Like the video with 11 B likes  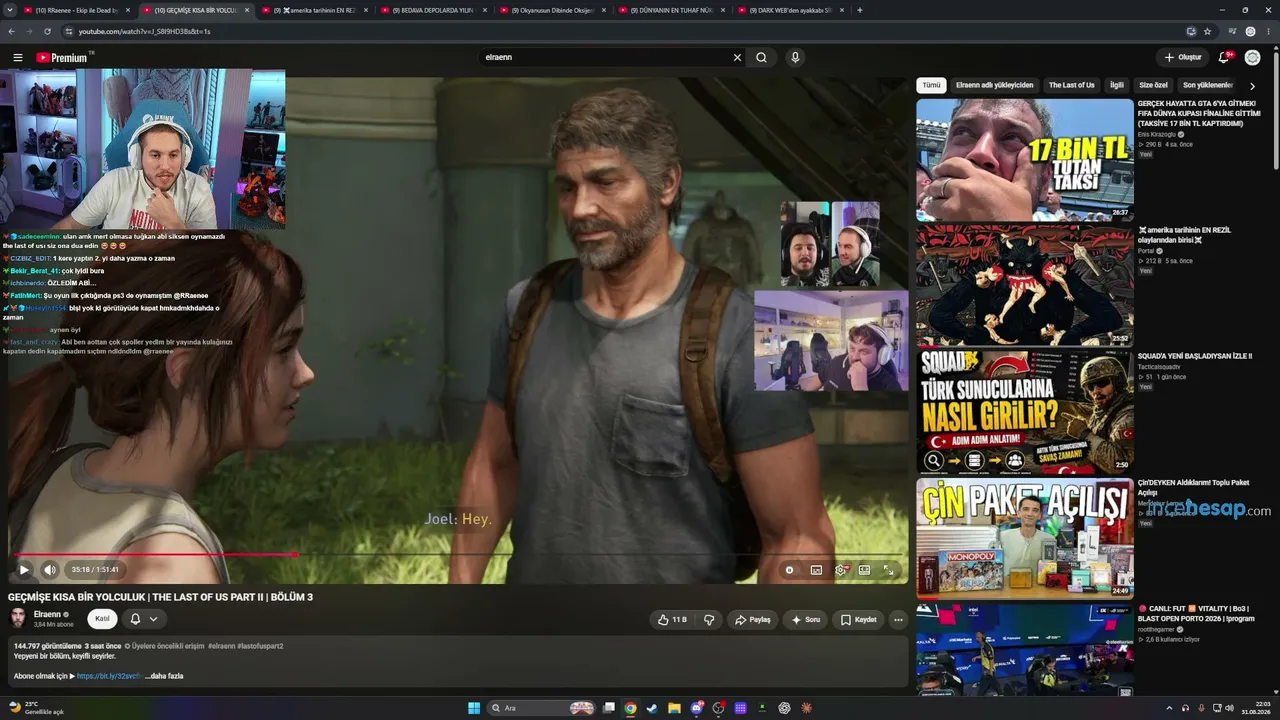coord(673,620)
